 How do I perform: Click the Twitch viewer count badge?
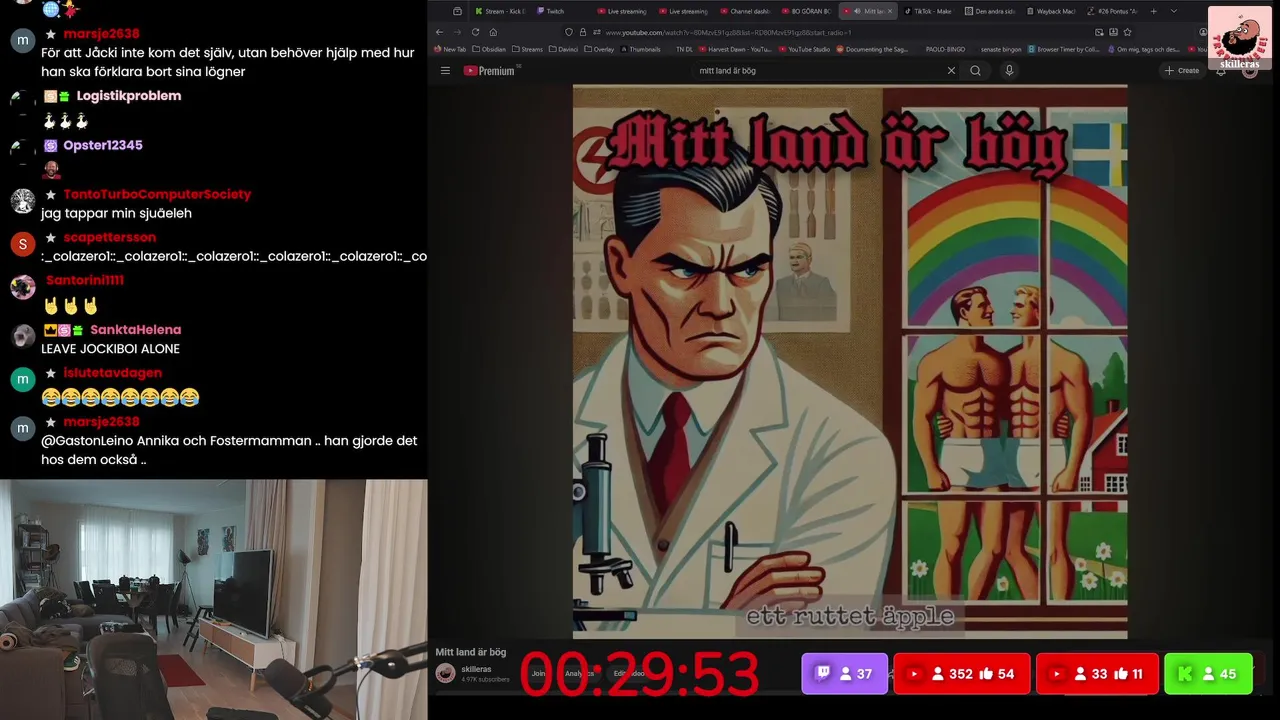click(x=845, y=674)
